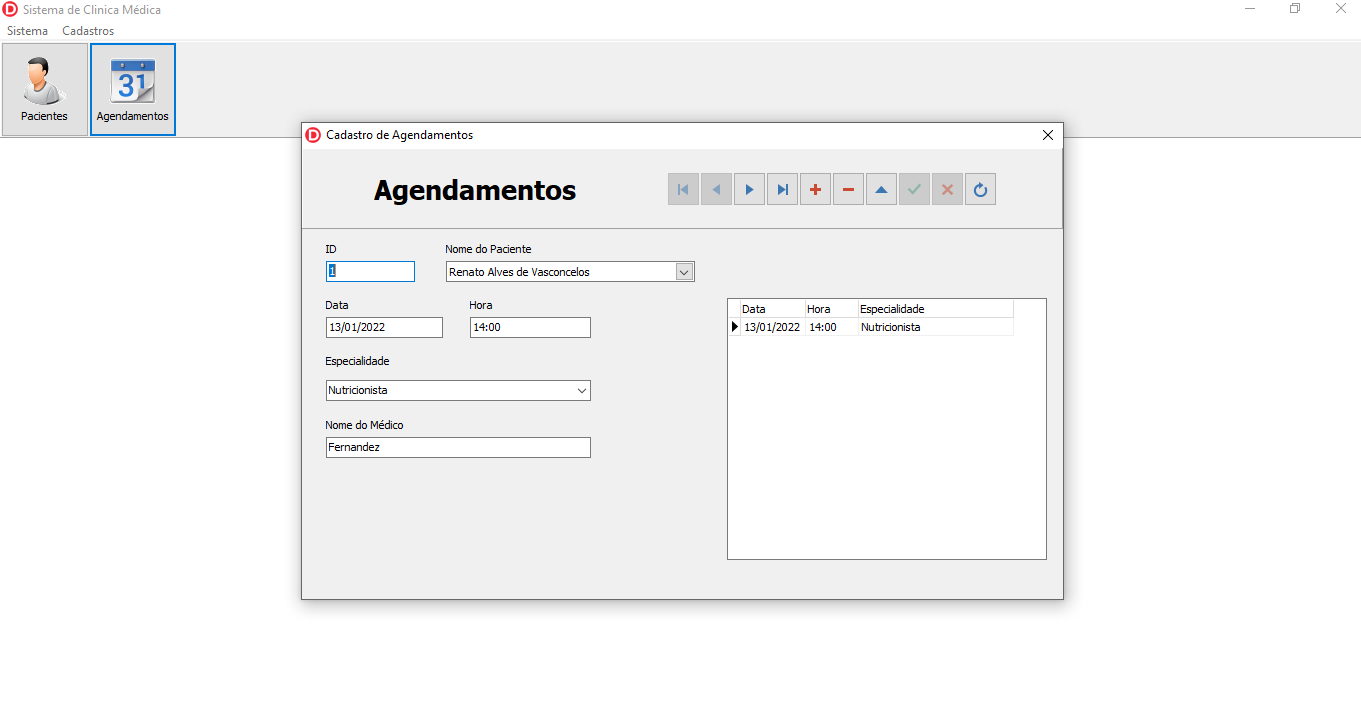Click the Especialidade column header
1361x725 pixels.
click(x=891, y=309)
